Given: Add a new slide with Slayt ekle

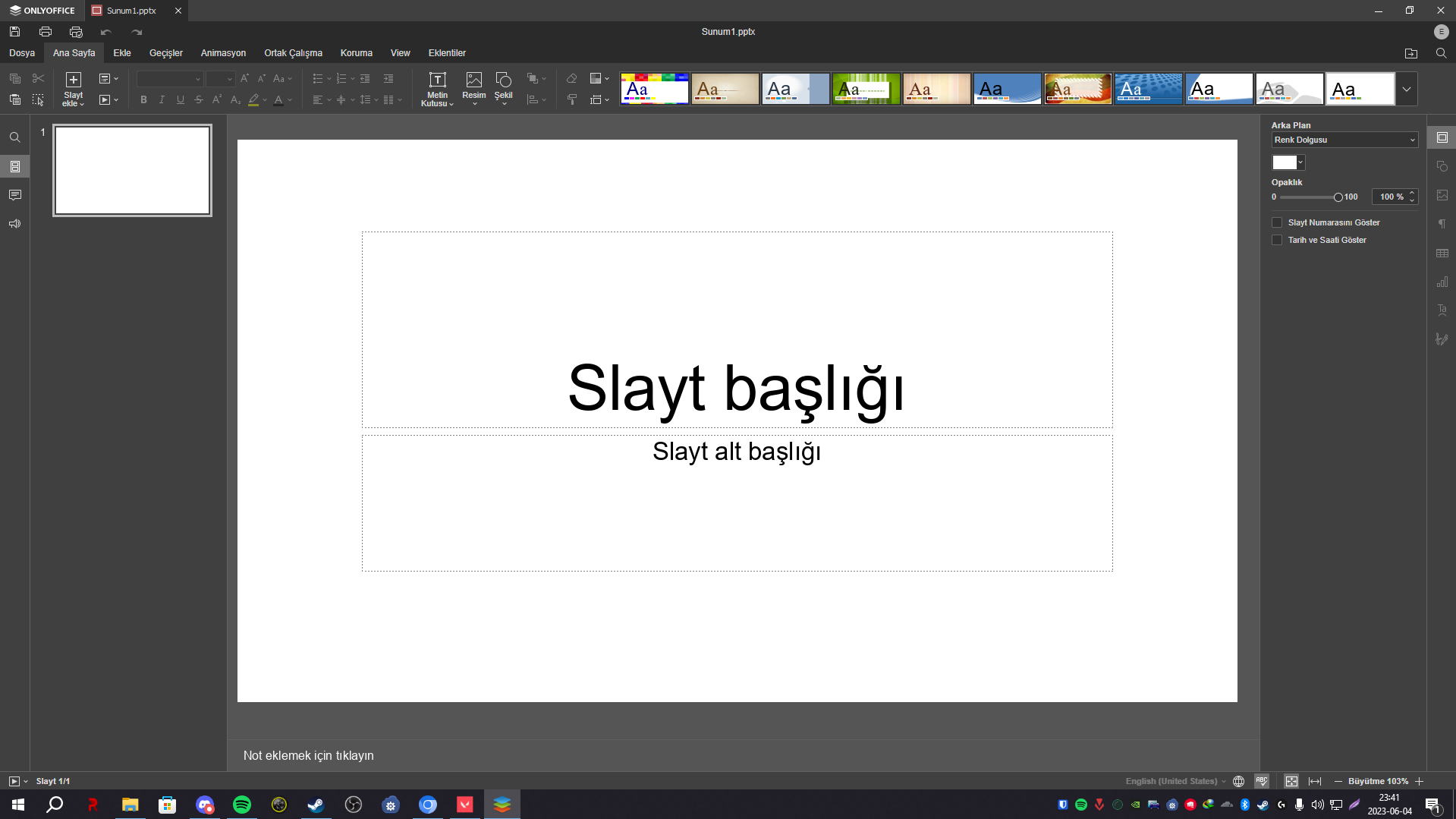Looking at the screenshot, I should tap(73, 89).
